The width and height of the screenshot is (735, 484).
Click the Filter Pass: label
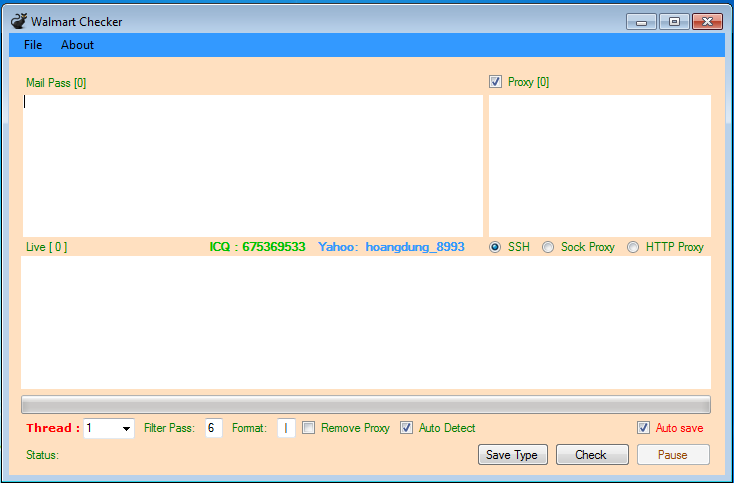[x=169, y=428]
